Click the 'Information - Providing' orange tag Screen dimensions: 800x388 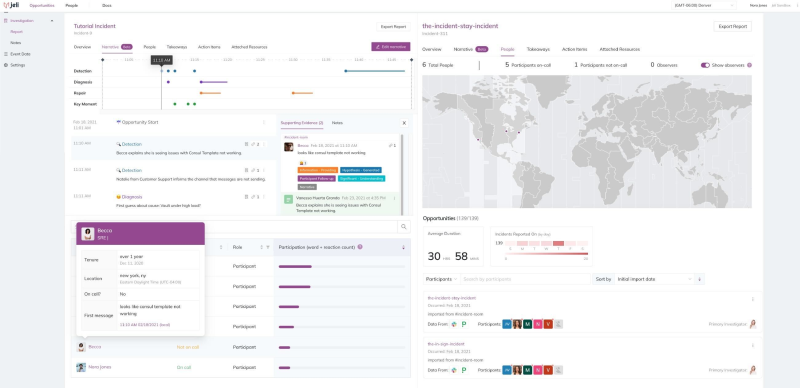[317, 170]
